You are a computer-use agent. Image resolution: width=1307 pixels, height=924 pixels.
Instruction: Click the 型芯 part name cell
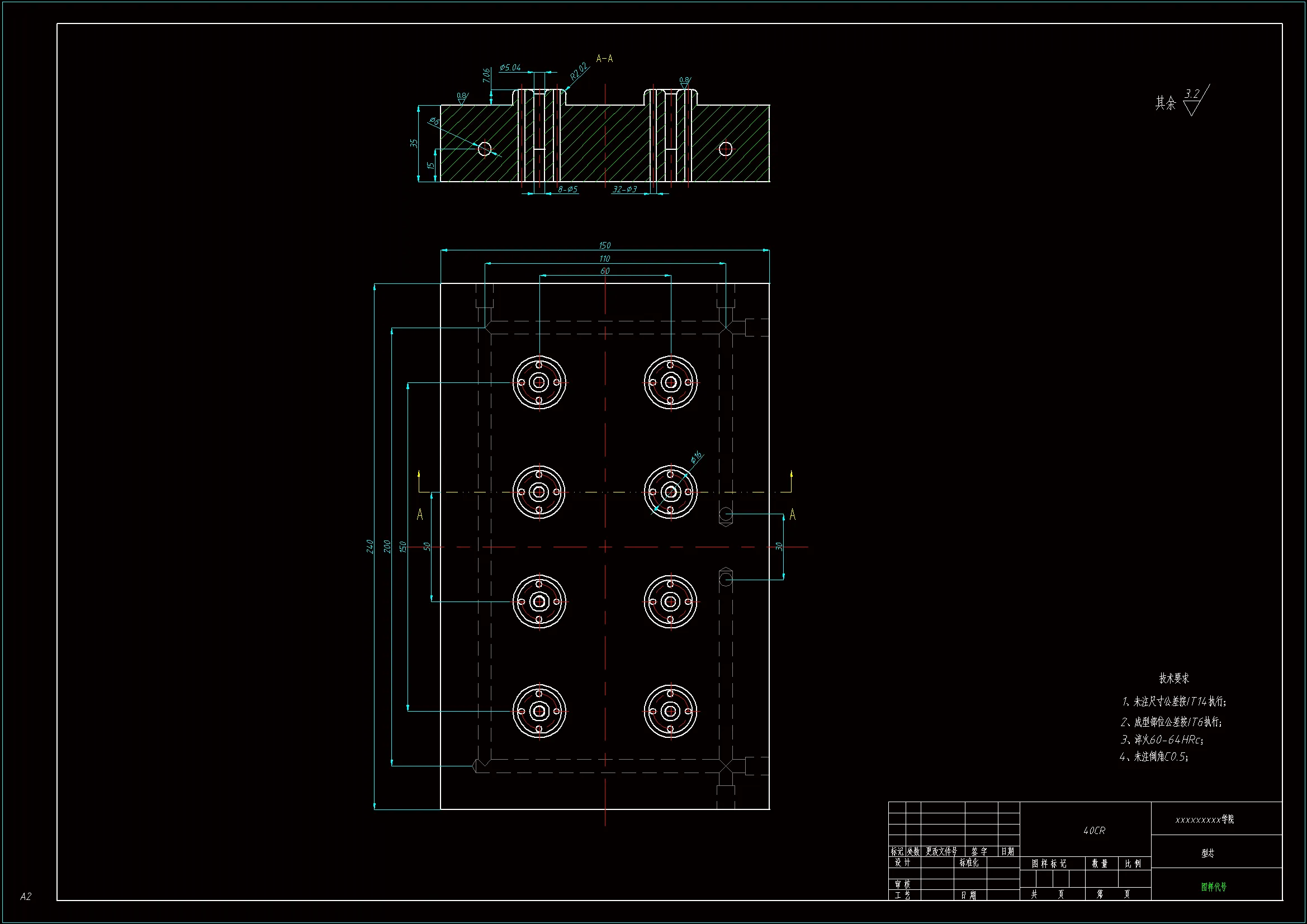pos(1207,853)
